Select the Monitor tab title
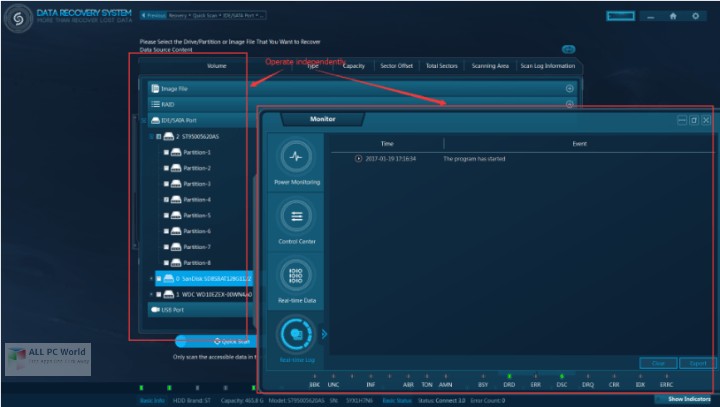This screenshot has width=720, height=407. (322, 119)
